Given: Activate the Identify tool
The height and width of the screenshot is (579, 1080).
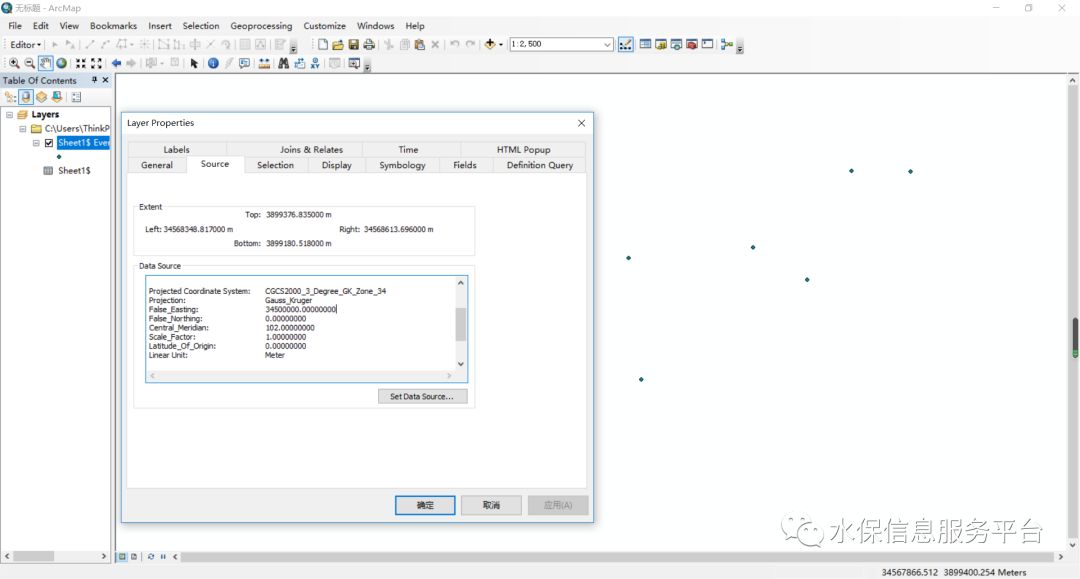Looking at the screenshot, I should (x=214, y=63).
